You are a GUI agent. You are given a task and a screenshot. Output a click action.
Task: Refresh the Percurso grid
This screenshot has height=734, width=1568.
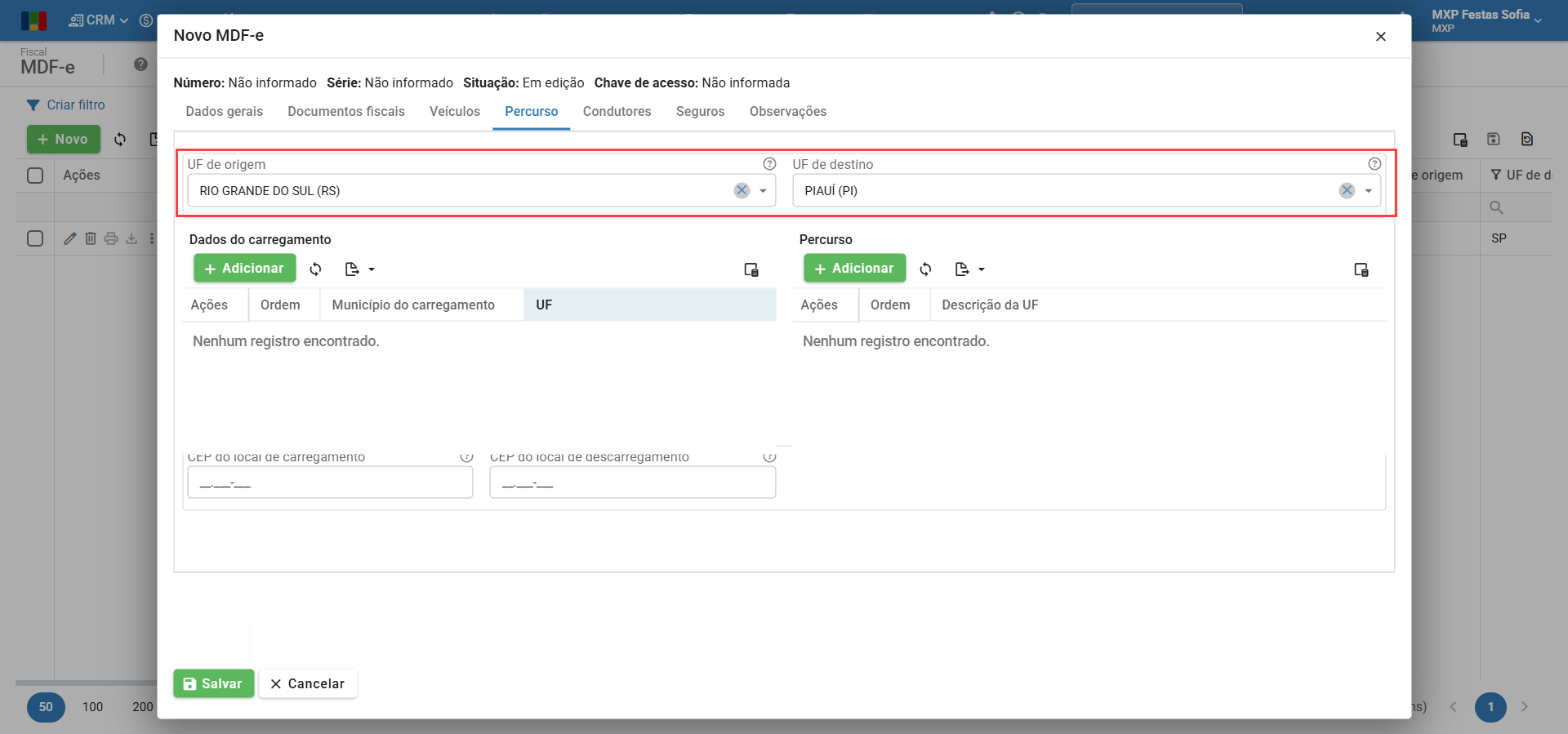[926, 269]
